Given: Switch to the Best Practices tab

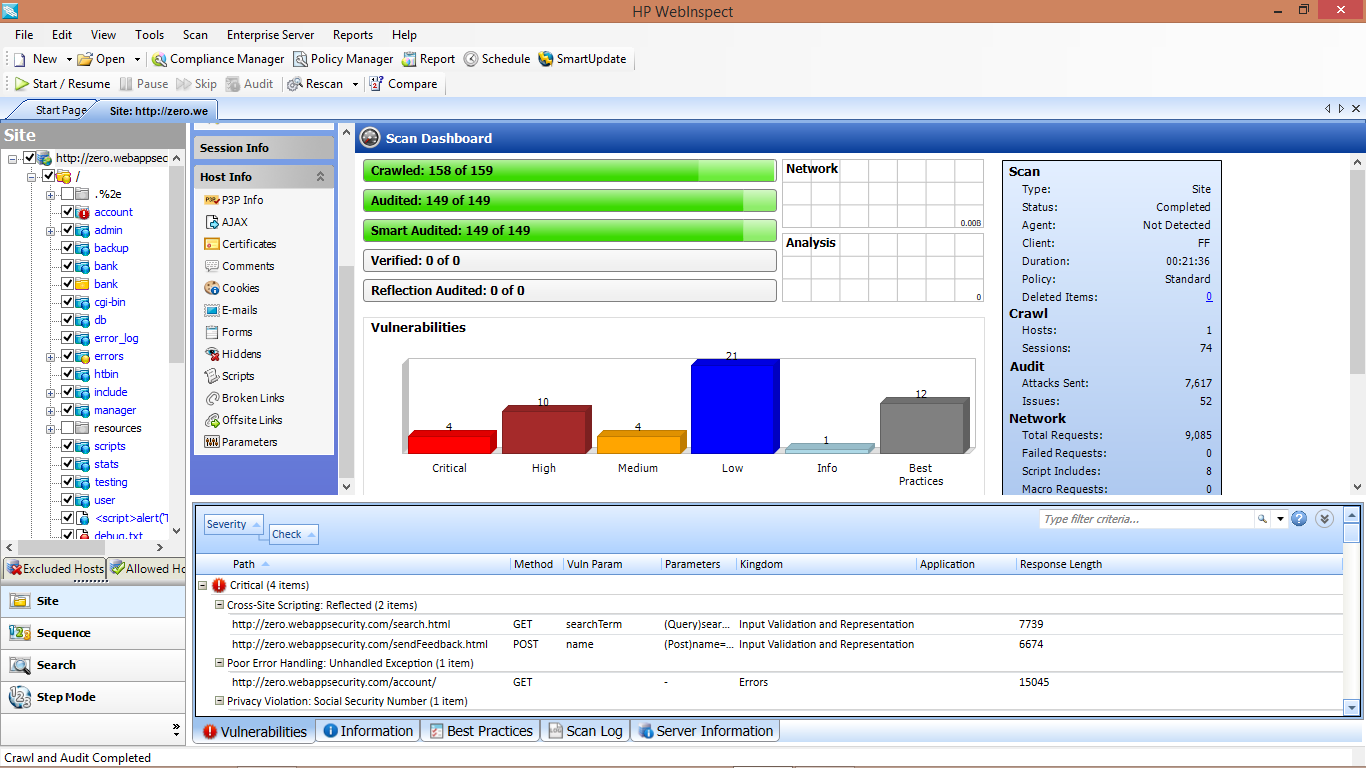Looking at the screenshot, I should coord(480,731).
